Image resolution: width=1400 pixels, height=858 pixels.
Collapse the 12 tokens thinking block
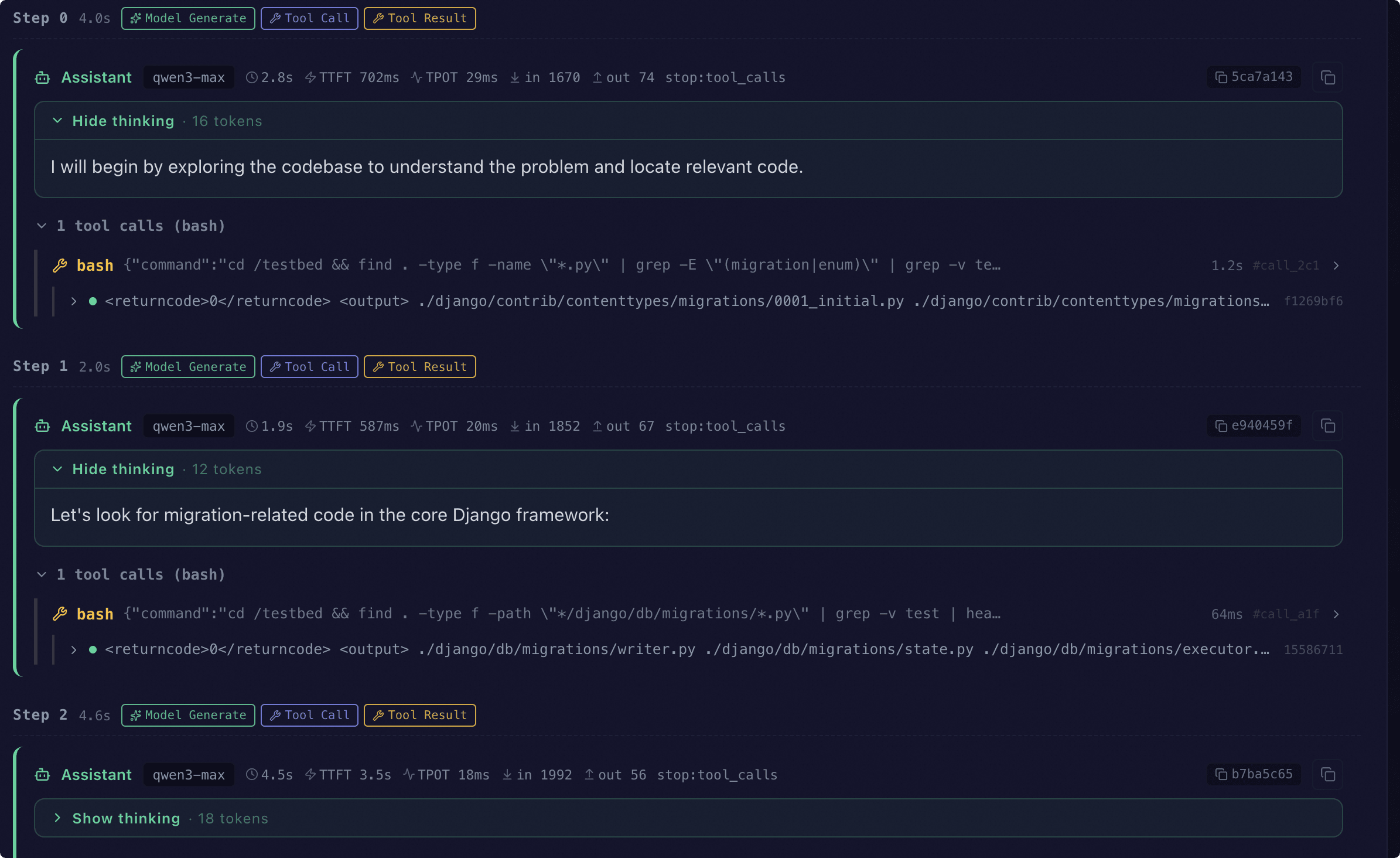click(688, 469)
